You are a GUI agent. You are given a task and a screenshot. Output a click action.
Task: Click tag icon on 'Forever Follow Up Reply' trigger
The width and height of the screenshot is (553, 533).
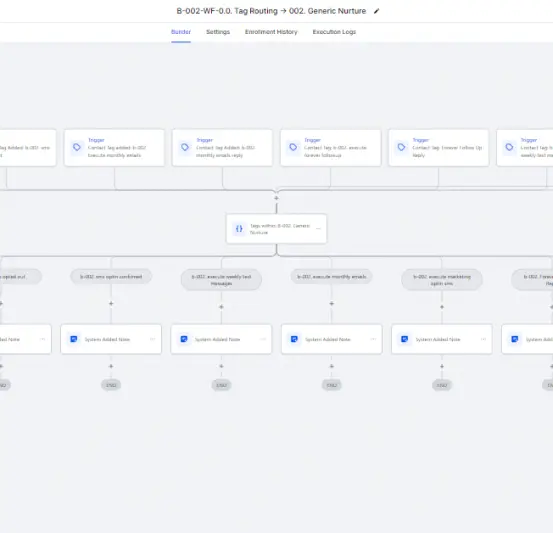tap(401, 147)
